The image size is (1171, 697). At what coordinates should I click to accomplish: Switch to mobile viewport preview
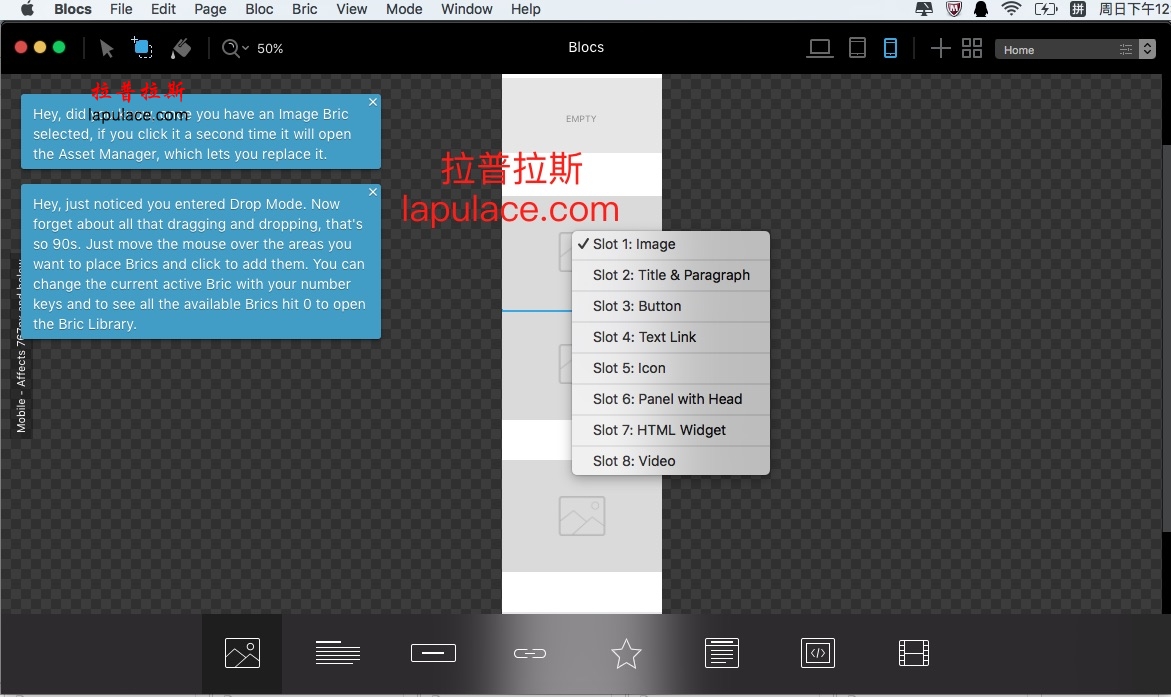coord(890,48)
